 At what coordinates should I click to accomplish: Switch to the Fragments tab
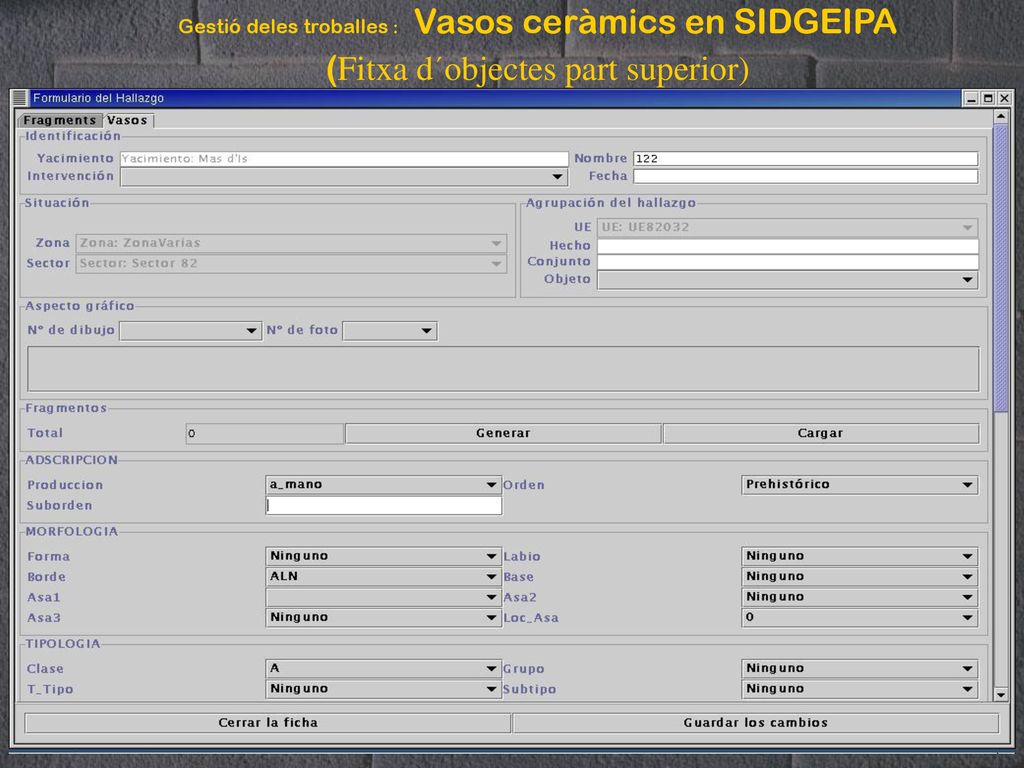(x=59, y=120)
